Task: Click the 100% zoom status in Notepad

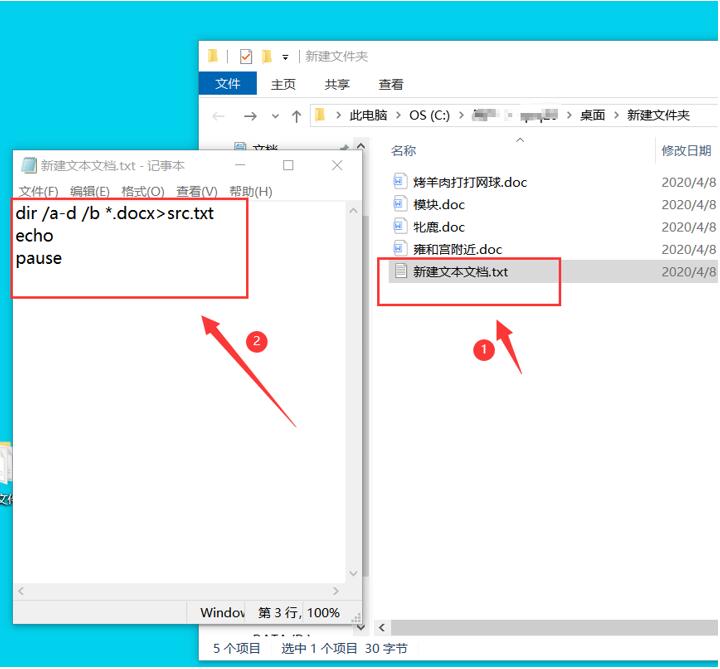Action: click(x=323, y=613)
